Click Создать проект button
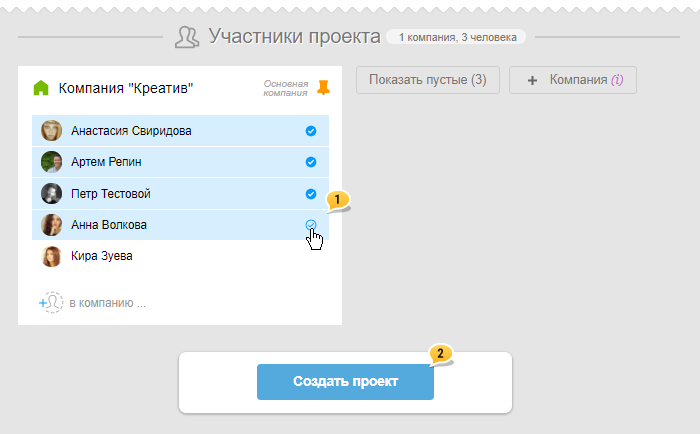The height and width of the screenshot is (434, 700). tap(345, 382)
